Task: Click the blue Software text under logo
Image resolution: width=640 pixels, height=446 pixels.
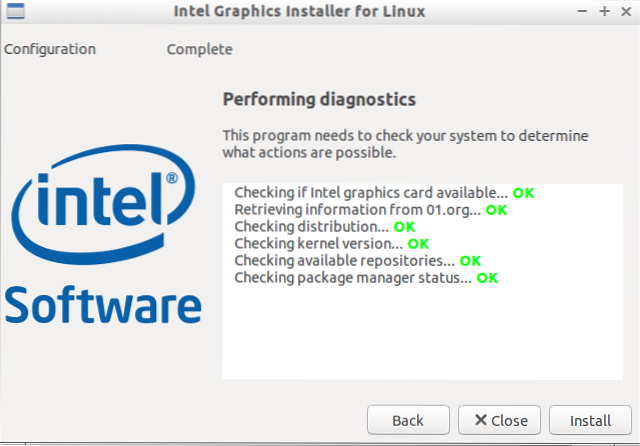Action: pos(102,304)
